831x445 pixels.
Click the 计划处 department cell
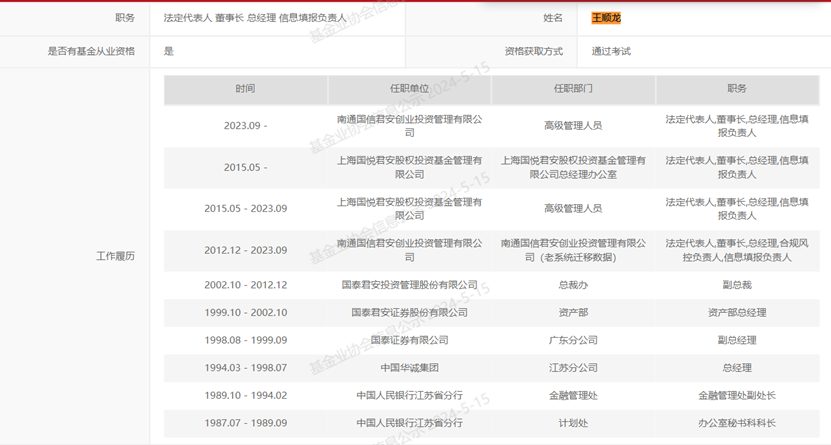(x=573, y=423)
